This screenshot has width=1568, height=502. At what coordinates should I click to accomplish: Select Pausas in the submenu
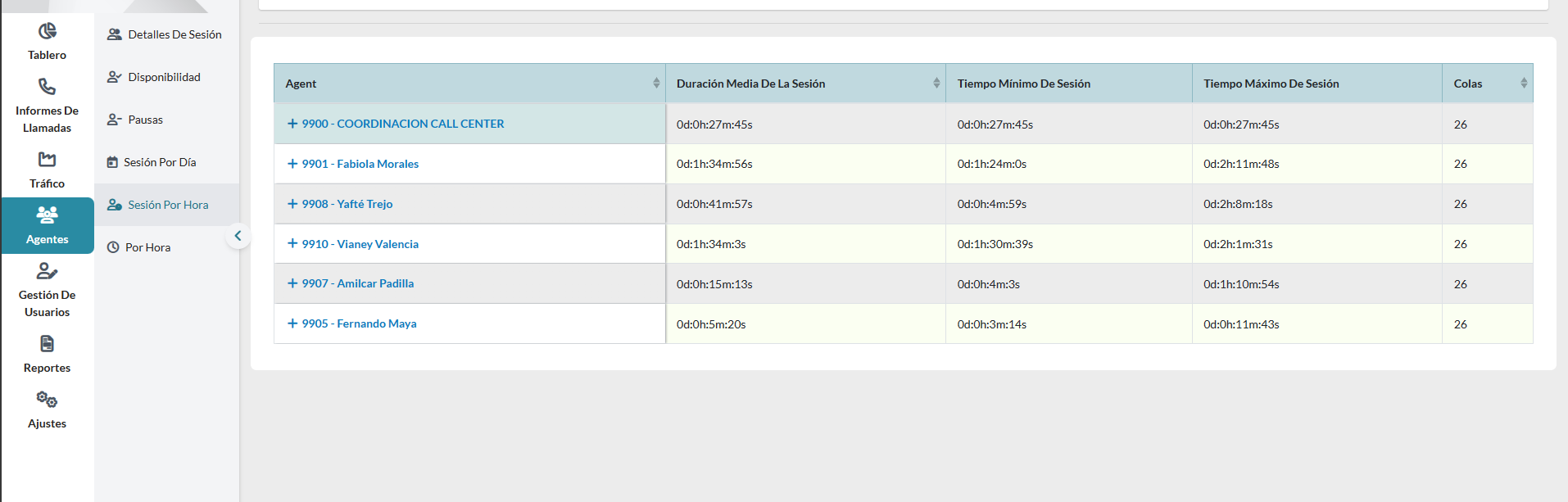tap(145, 120)
